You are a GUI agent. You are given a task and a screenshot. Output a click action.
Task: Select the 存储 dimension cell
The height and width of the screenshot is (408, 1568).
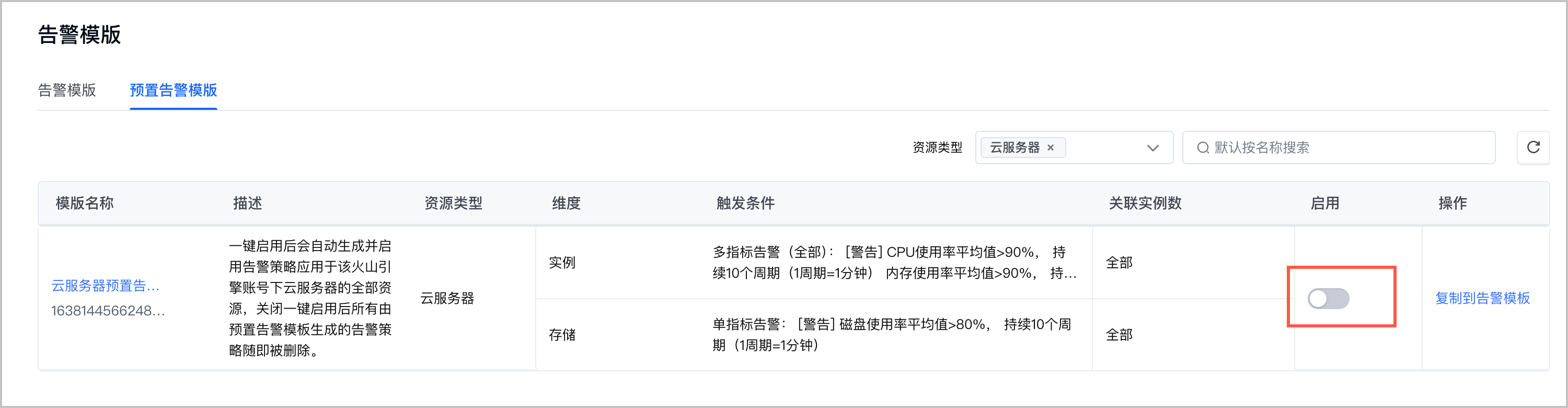(562, 335)
